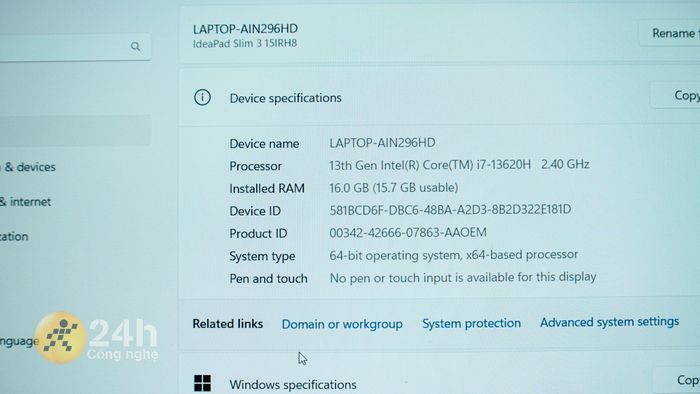The width and height of the screenshot is (700, 394).
Task: Click the System type label
Action: (262, 256)
